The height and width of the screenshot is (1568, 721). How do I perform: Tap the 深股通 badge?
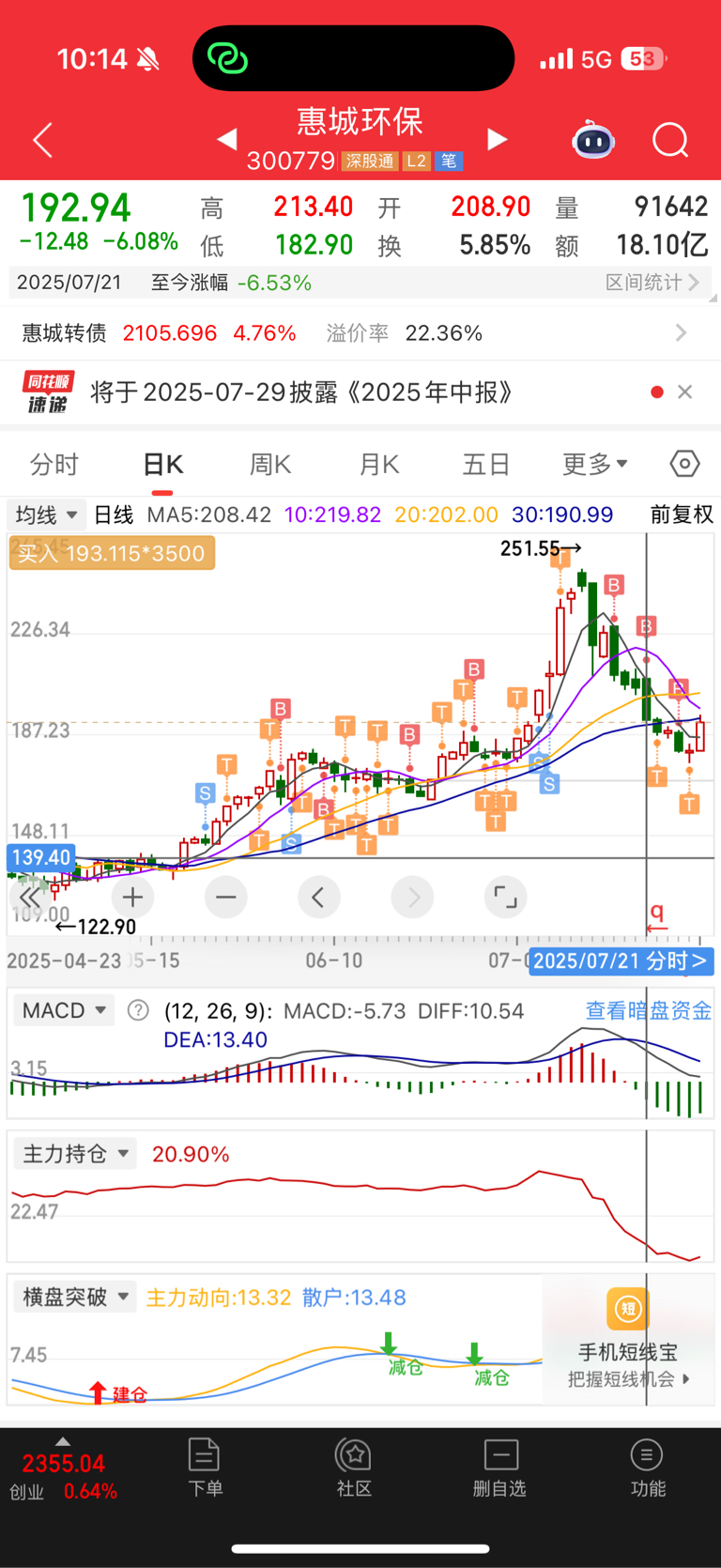click(x=369, y=161)
